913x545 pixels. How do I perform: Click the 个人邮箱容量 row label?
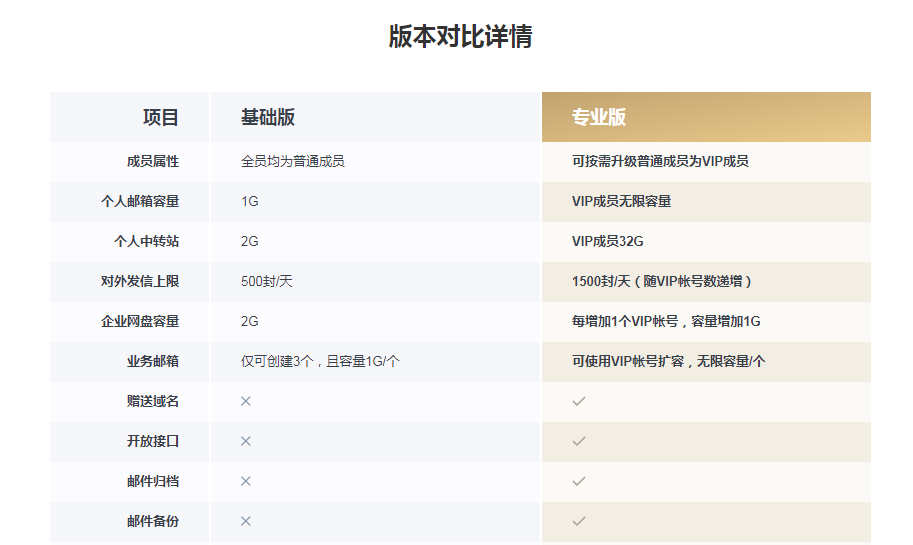[140, 201]
